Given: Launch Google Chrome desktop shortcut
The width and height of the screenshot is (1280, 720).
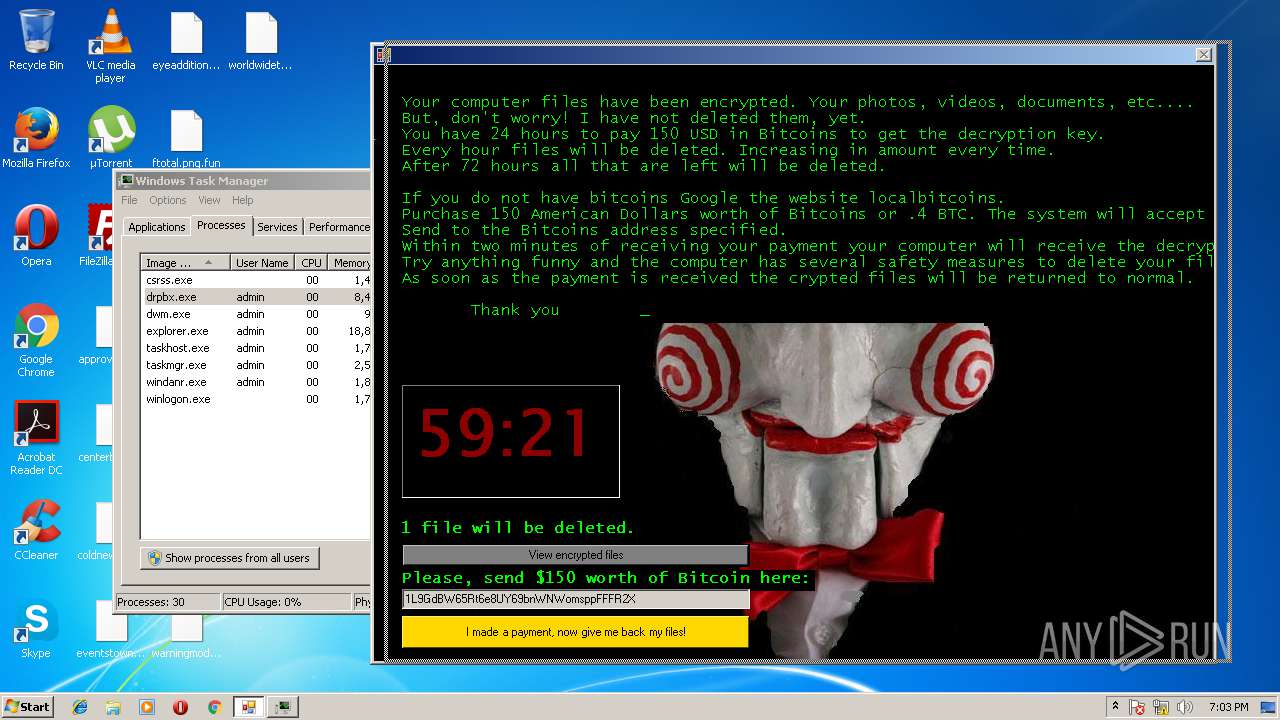Looking at the screenshot, I should tap(36, 340).
